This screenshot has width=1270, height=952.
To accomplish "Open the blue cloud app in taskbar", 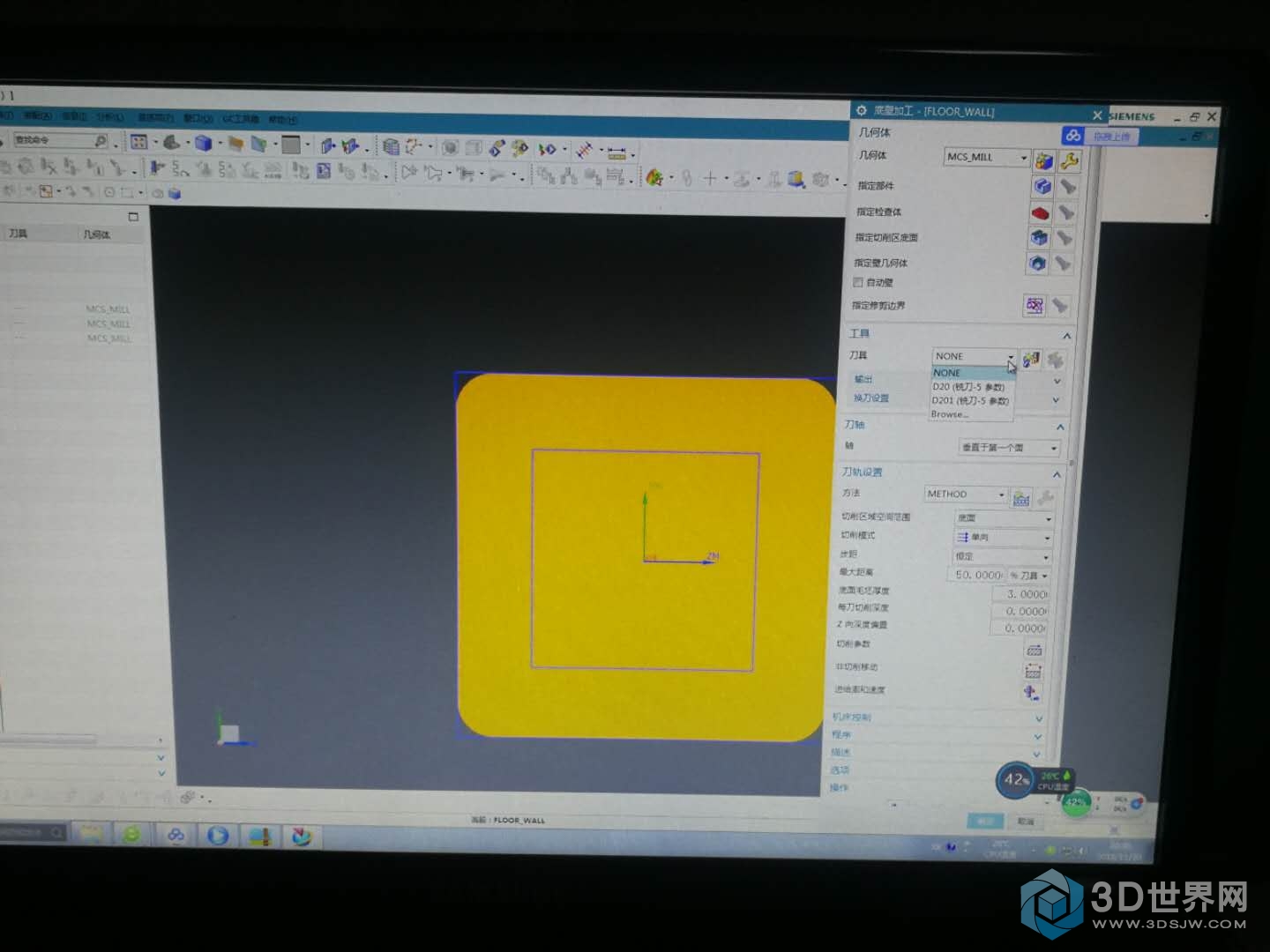I will pos(176,834).
